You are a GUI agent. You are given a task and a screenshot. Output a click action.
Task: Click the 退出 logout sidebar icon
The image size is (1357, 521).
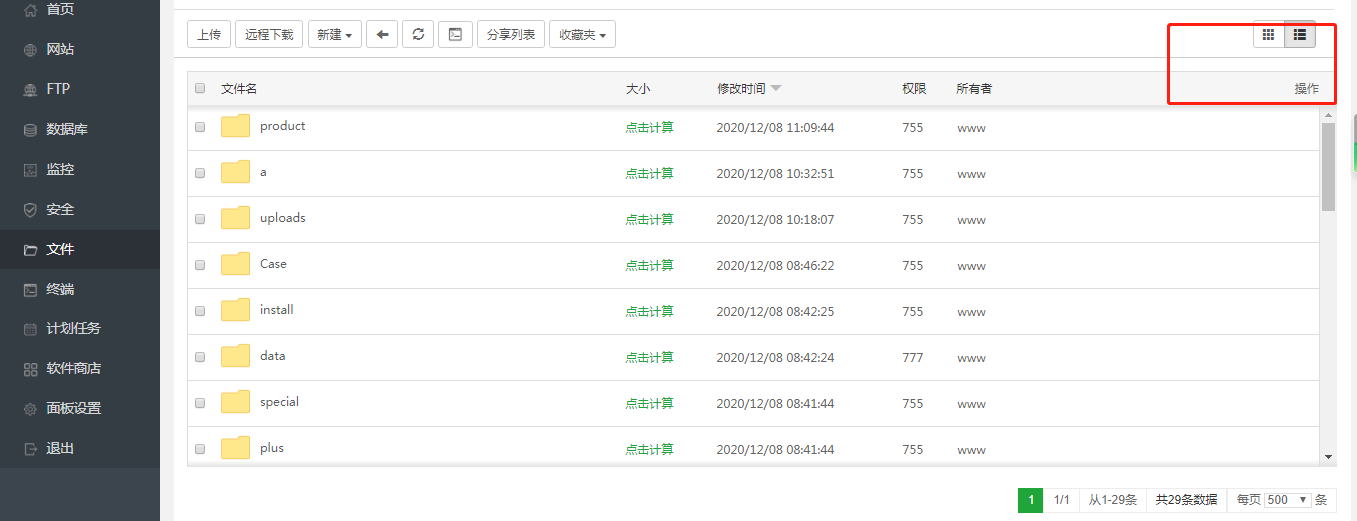[x=30, y=449]
